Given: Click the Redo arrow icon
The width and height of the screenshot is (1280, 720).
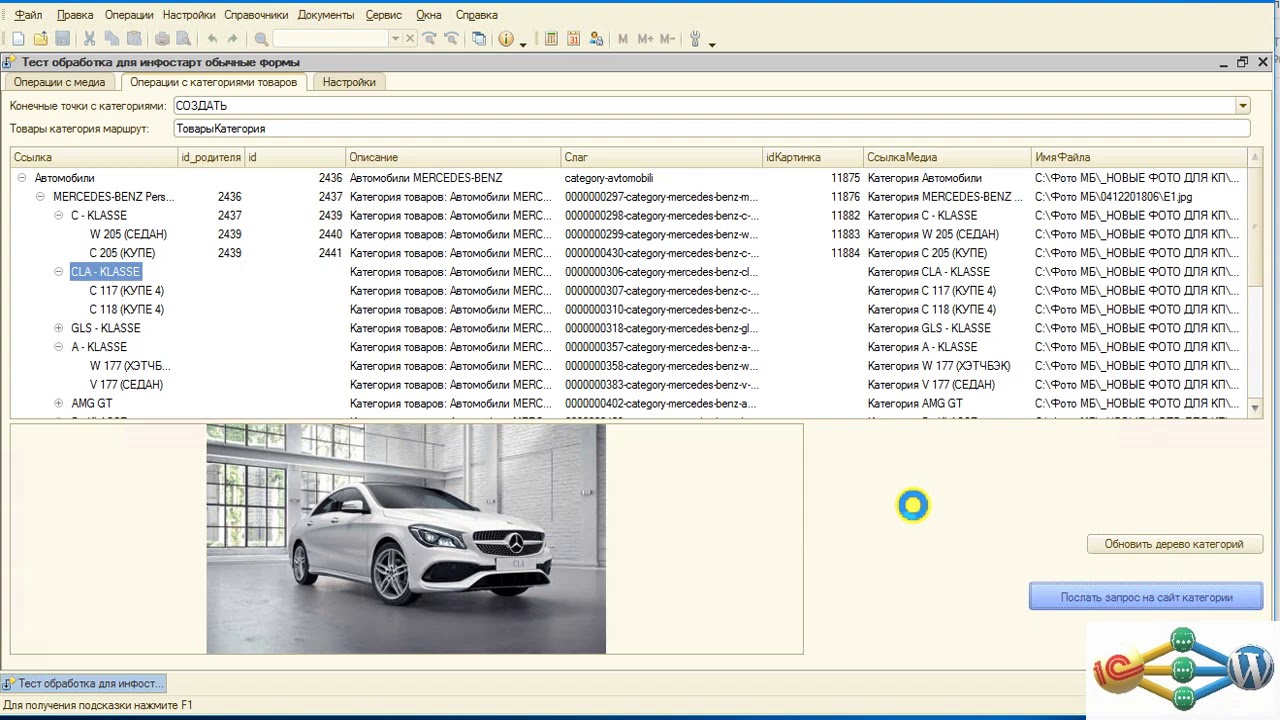Looking at the screenshot, I should (x=233, y=39).
